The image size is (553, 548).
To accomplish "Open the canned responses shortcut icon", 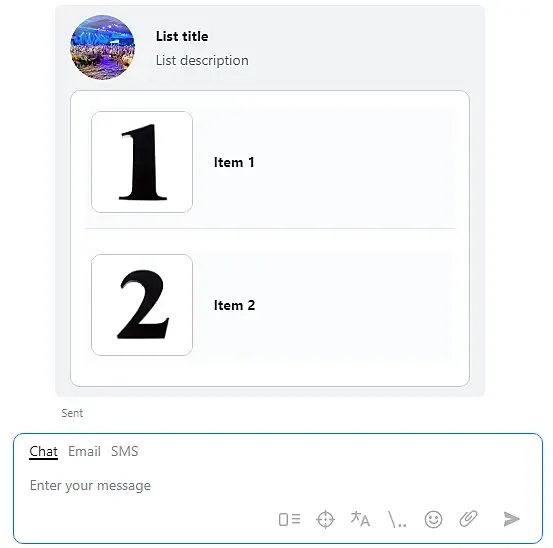I will coord(397,519).
